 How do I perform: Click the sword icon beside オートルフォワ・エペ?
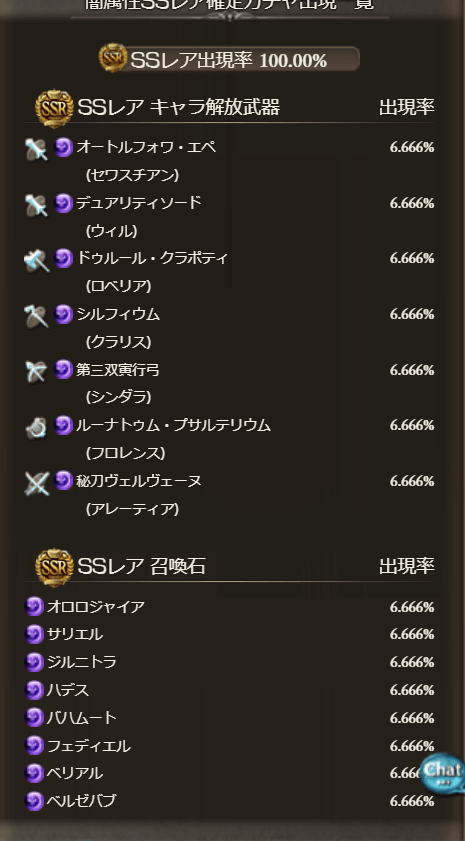(36, 149)
